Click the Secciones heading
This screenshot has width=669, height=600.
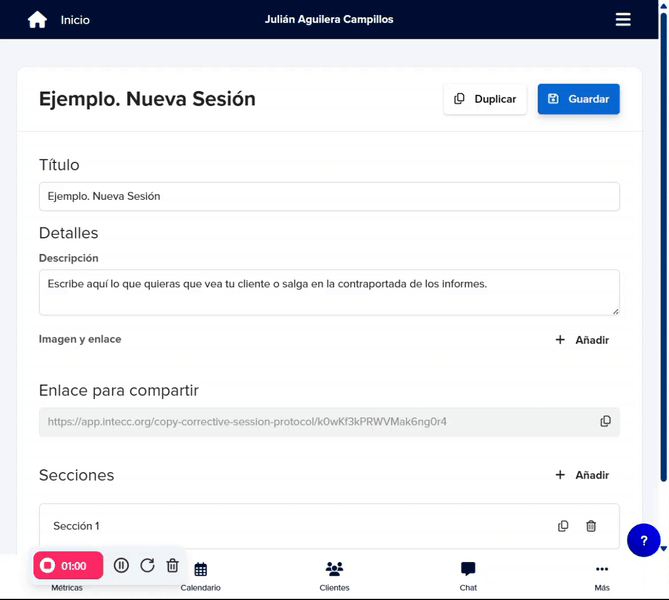(x=76, y=475)
